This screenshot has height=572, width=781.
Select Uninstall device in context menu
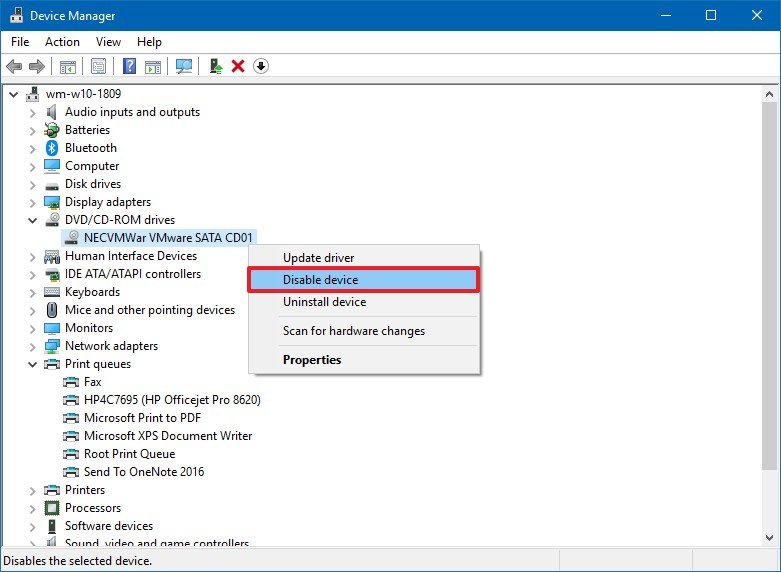[364, 301]
